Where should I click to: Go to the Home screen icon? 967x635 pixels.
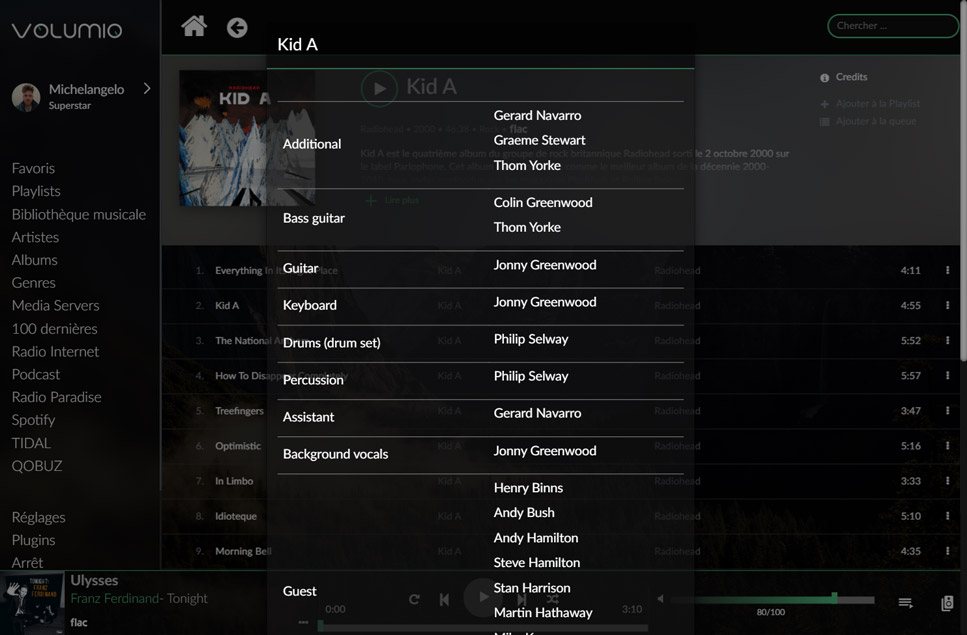click(x=194, y=26)
